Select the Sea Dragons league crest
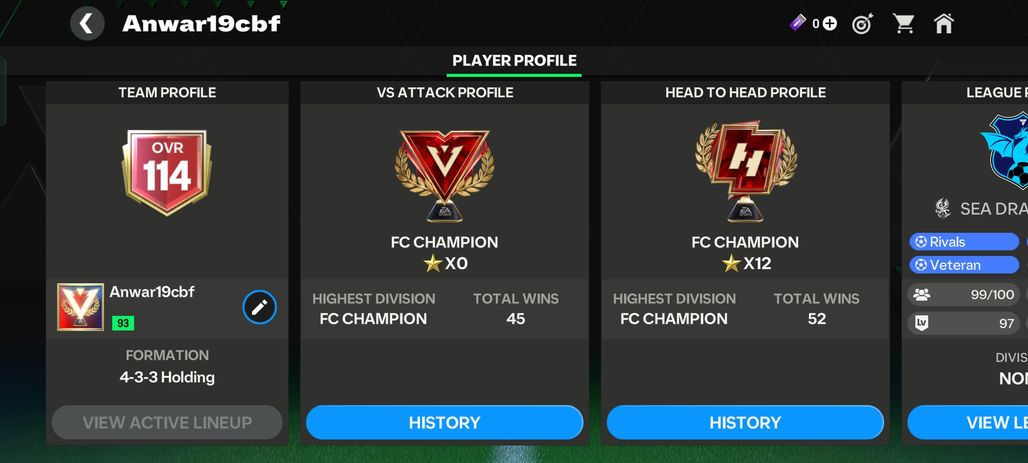 [x=1004, y=151]
